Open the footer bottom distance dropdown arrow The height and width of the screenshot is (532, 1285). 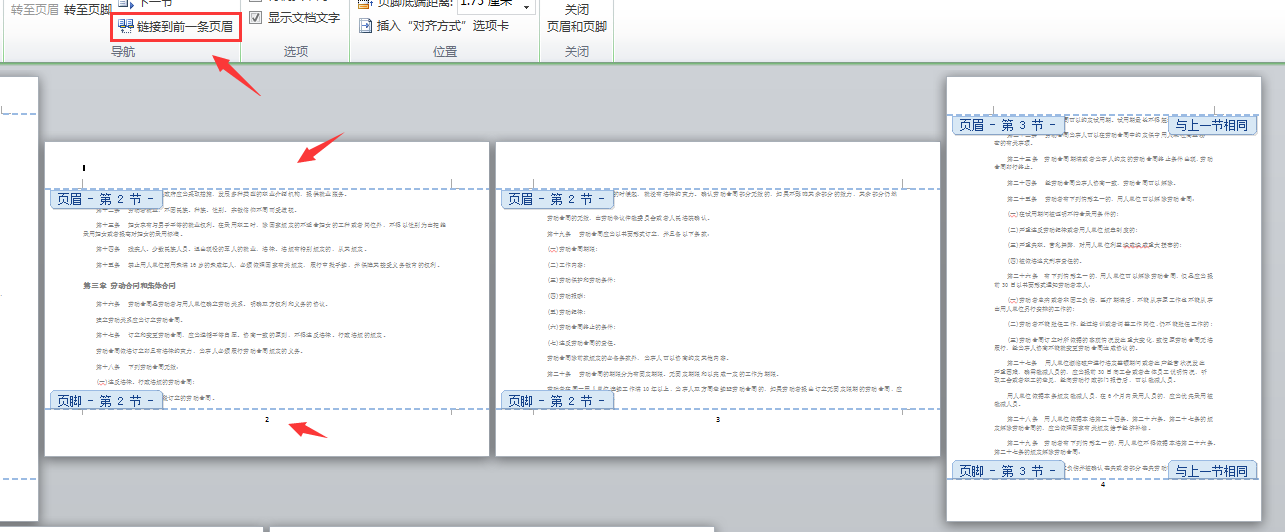[527, 5]
